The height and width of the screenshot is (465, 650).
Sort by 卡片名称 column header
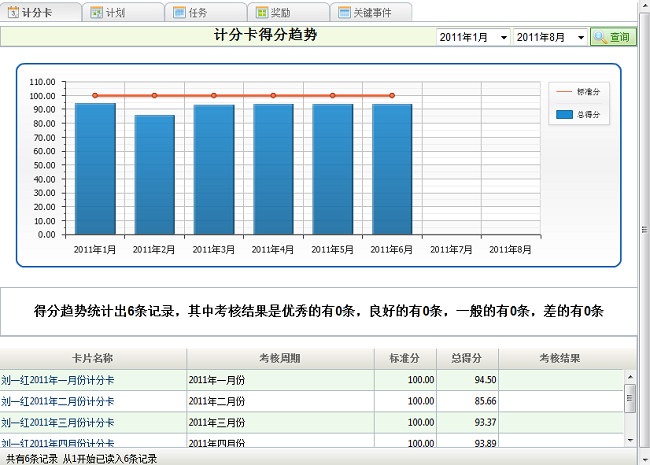click(93, 358)
